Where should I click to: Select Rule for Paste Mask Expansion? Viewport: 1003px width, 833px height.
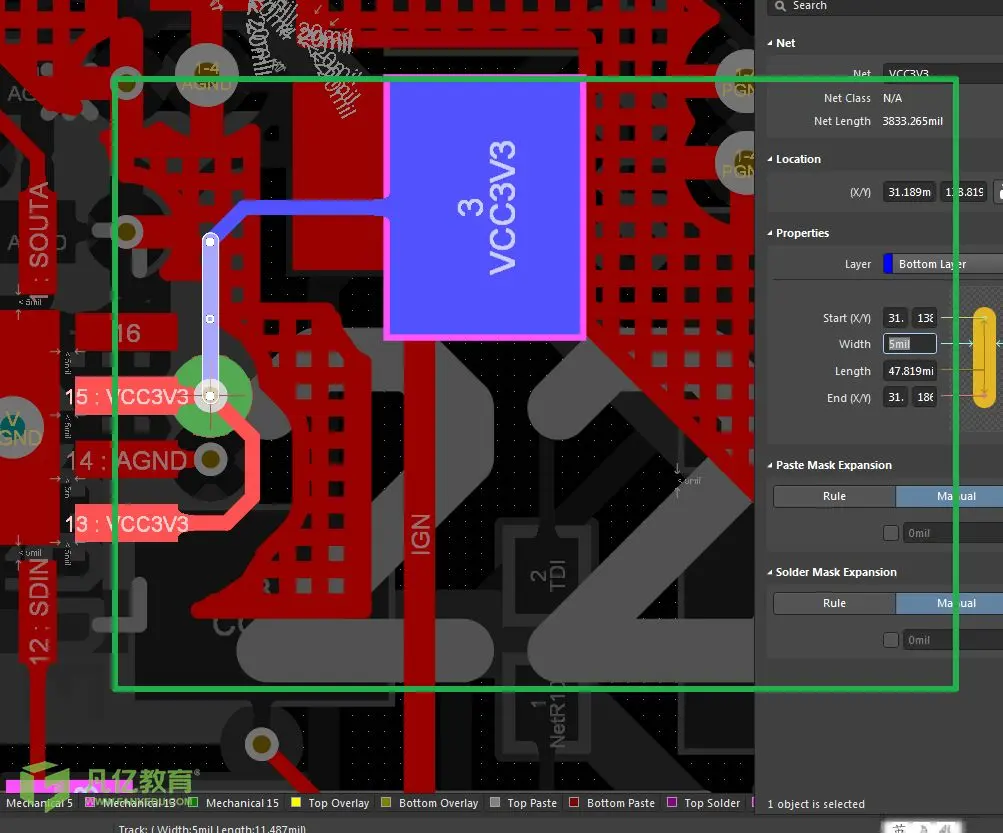click(x=834, y=496)
